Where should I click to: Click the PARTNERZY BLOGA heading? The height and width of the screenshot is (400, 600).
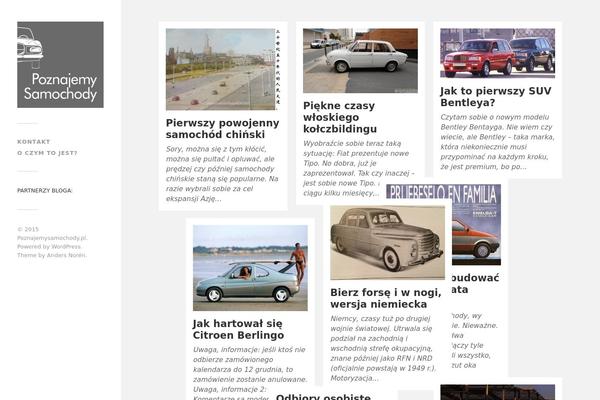click(x=45, y=190)
